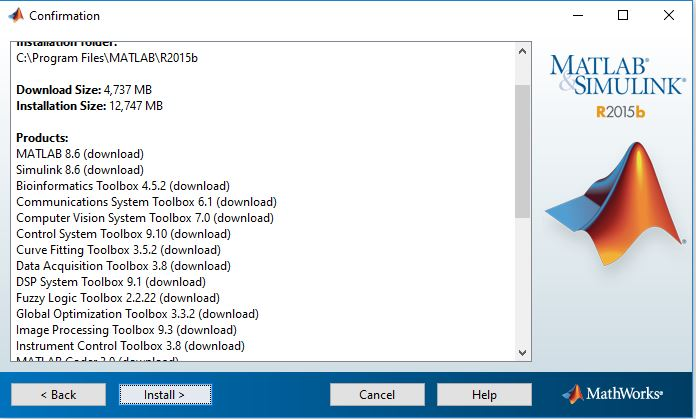The height and width of the screenshot is (419, 696).
Task: Open the Help button
Action: point(484,395)
